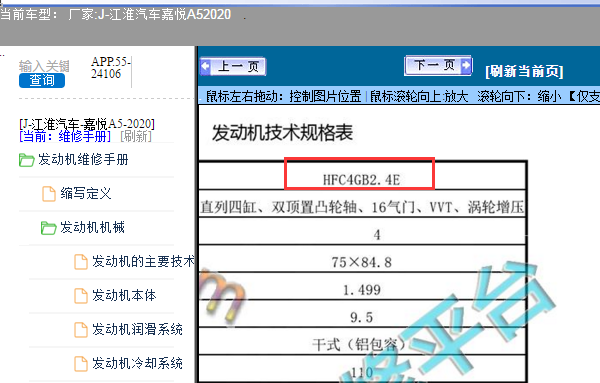Collapse the 发动机维修手册 folder icon

pos(26,160)
